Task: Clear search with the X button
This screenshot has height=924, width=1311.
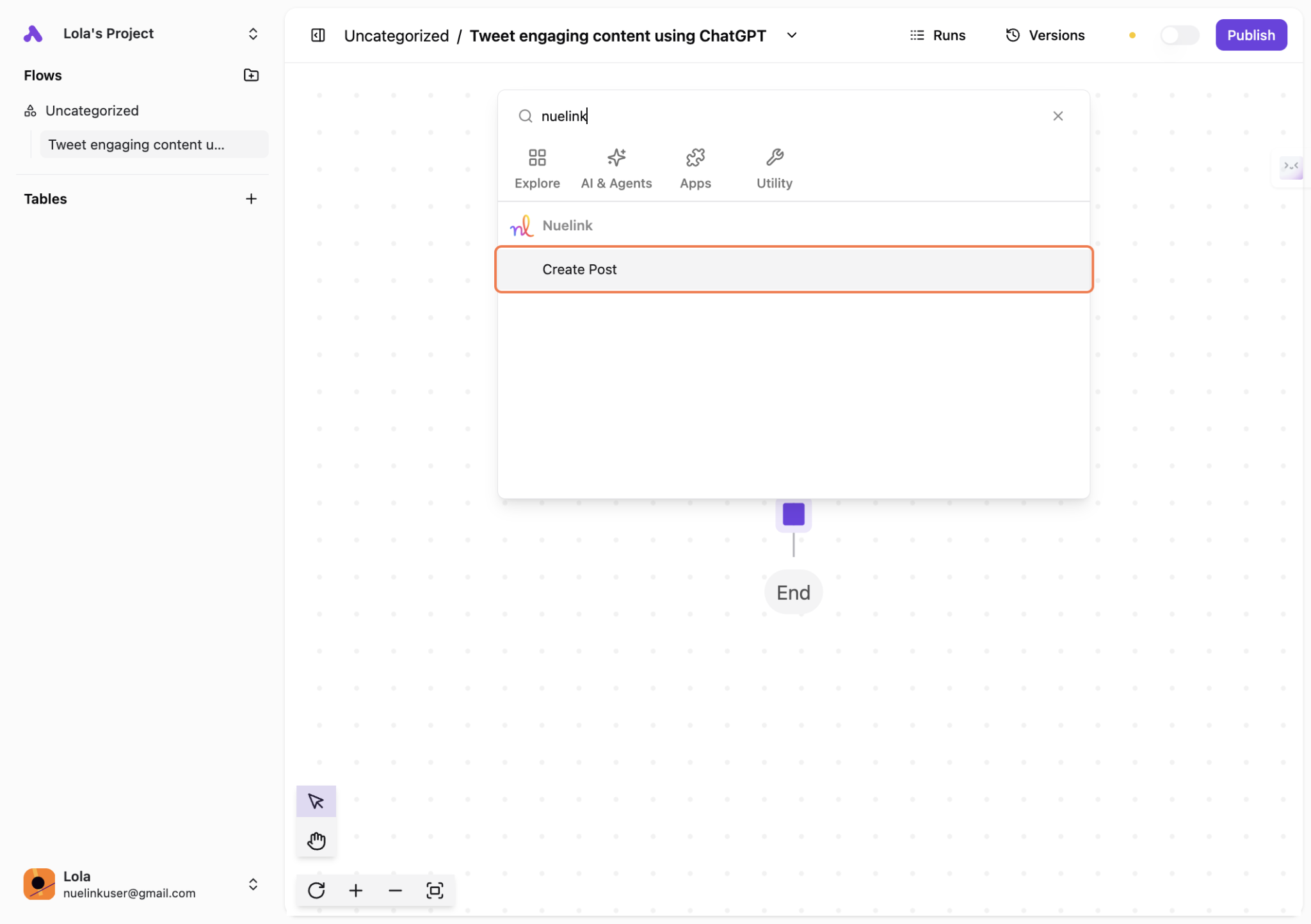Action: click(1058, 116)
